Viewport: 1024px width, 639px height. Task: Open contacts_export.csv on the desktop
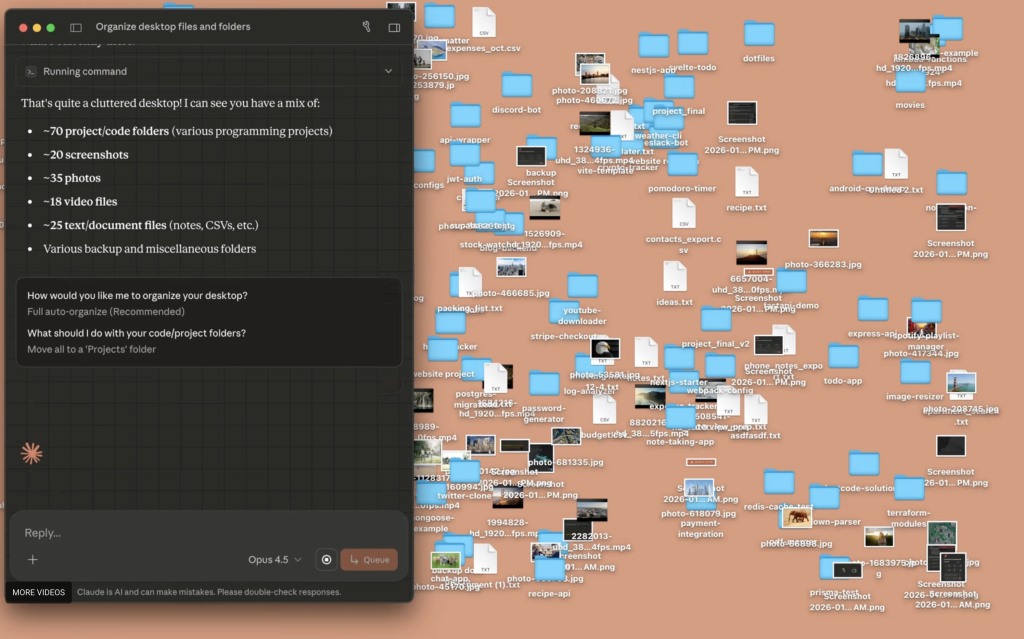[685, 214]
